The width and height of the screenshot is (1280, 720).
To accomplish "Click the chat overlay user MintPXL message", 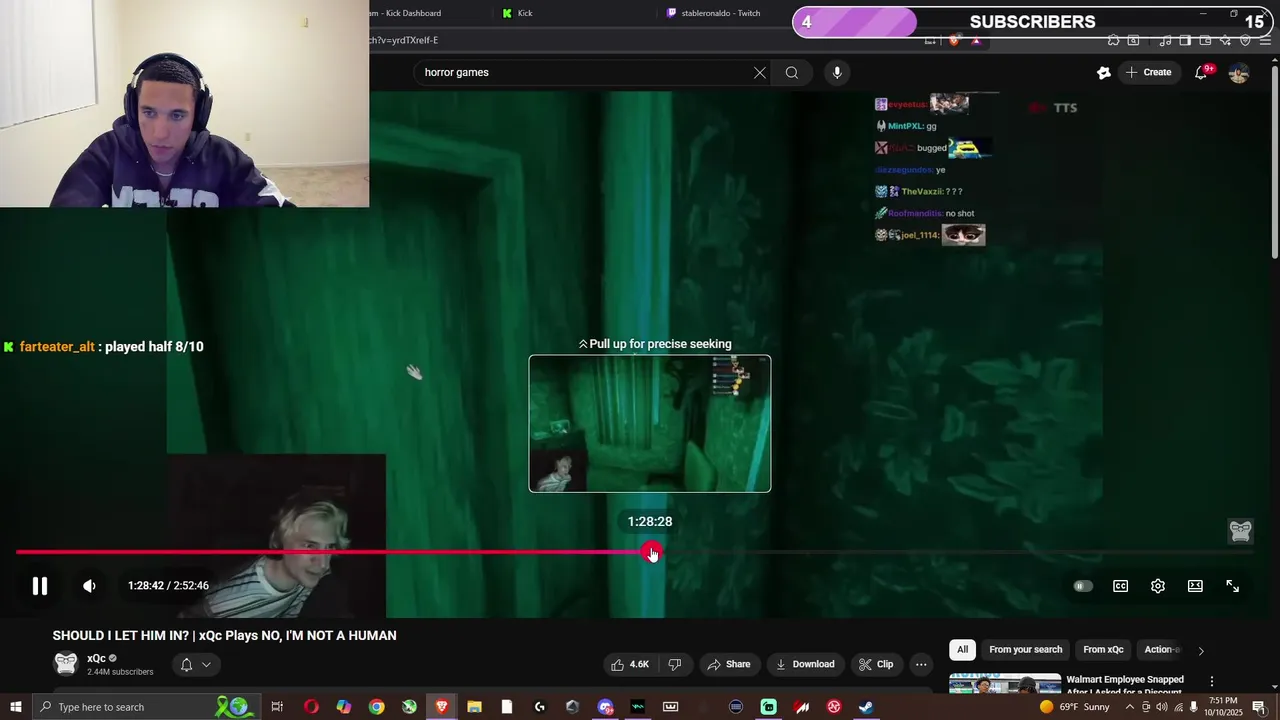I will coord(907,126).
